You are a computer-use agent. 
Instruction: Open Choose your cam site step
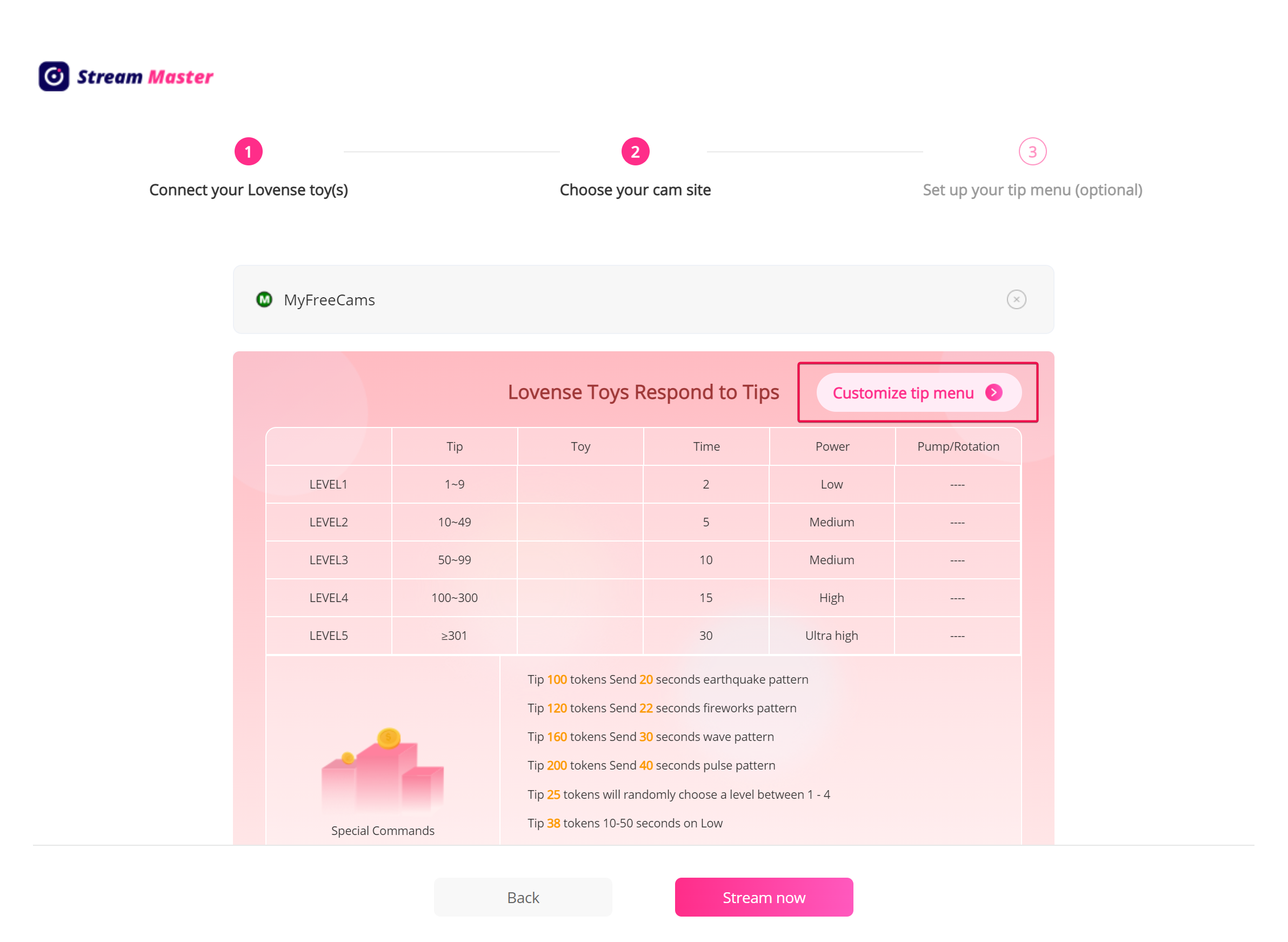(635, 190)
